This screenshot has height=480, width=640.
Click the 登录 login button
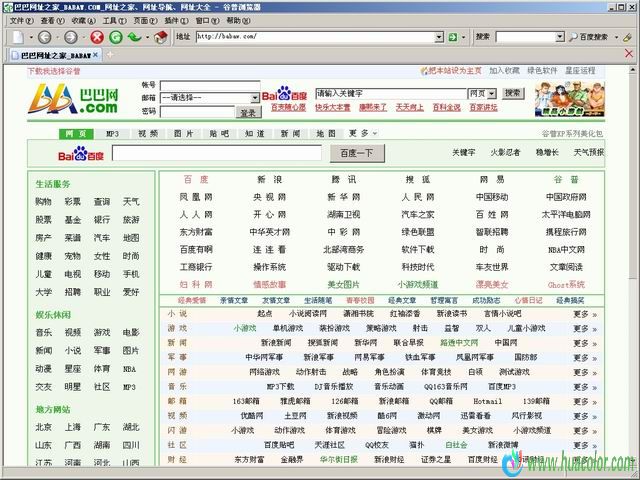248,112
